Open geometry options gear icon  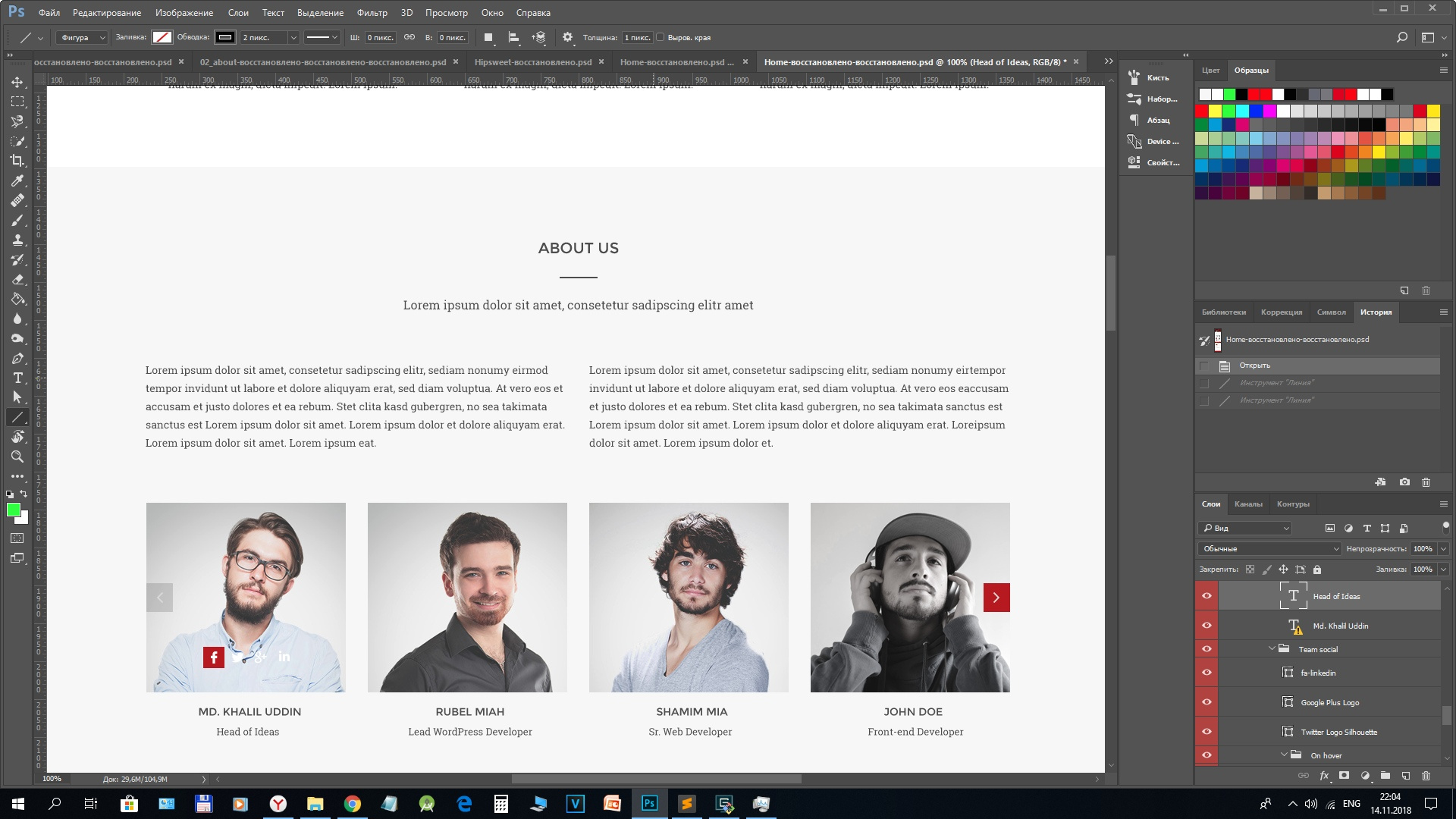point(567,37)
